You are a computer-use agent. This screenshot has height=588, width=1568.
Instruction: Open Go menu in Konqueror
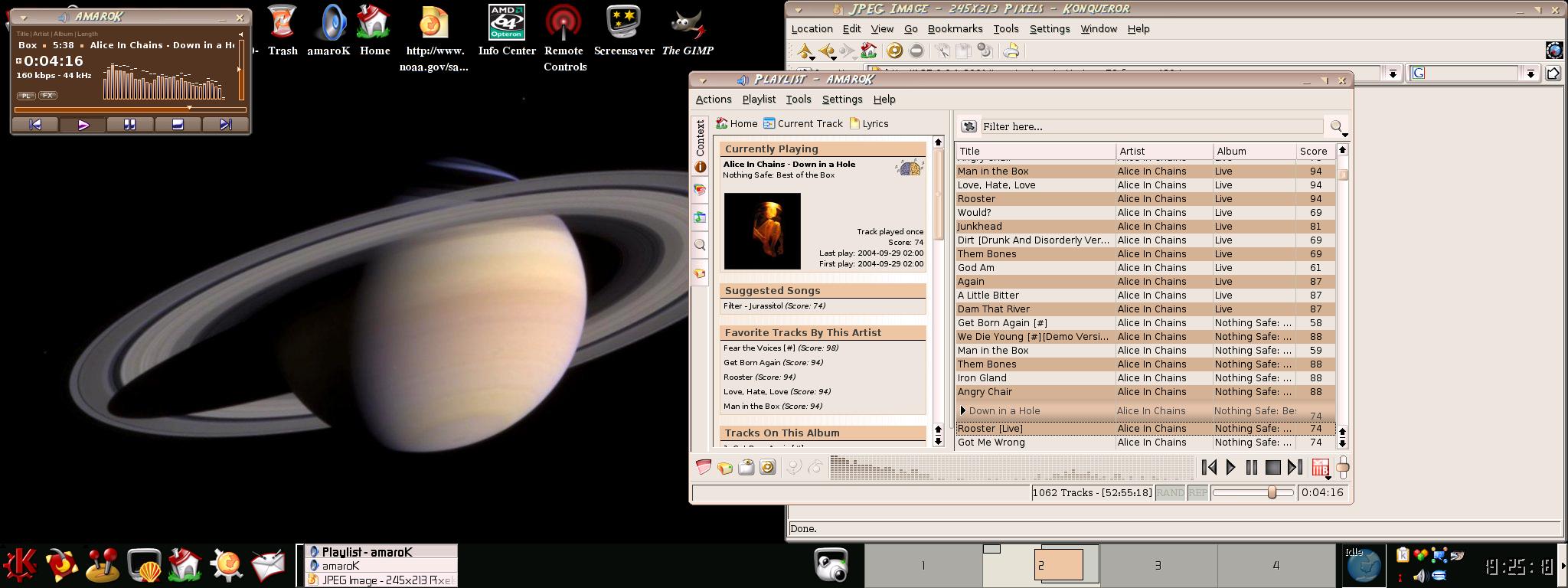coord(910,29)
